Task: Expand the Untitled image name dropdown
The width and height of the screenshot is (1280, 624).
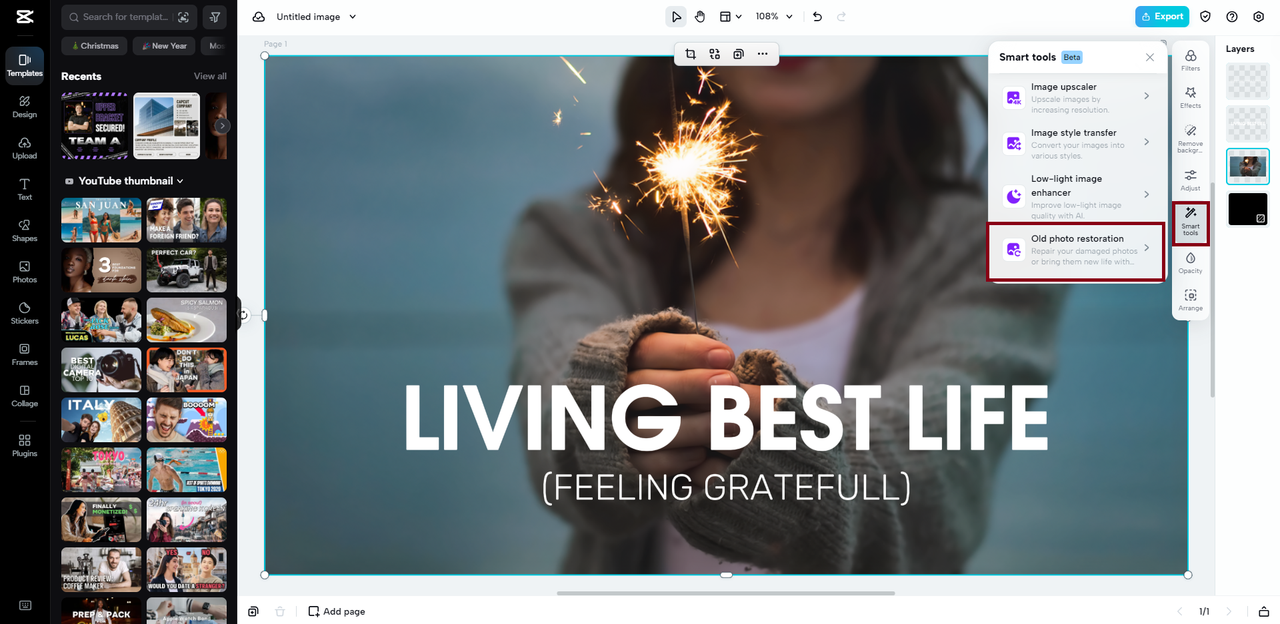Action: pos(352,17)
